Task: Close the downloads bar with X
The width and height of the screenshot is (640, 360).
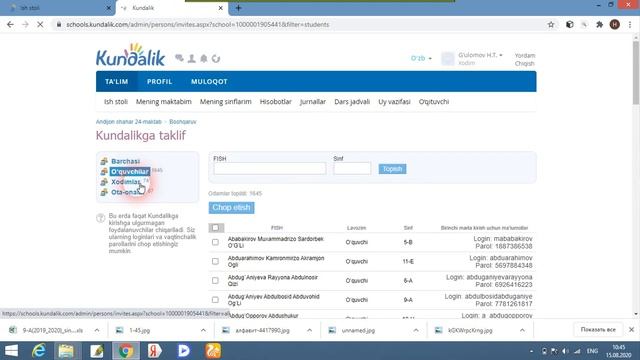Action: click(x=631, y=329)
